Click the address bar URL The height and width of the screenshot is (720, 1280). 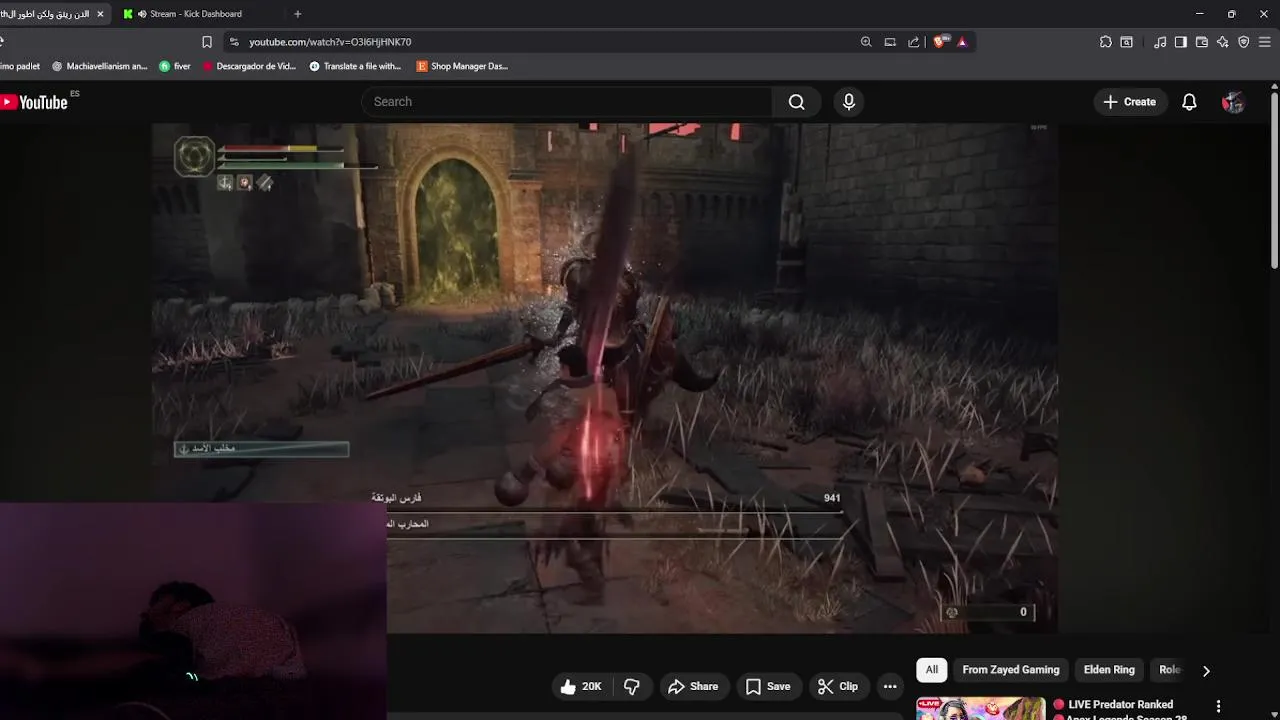330,42
